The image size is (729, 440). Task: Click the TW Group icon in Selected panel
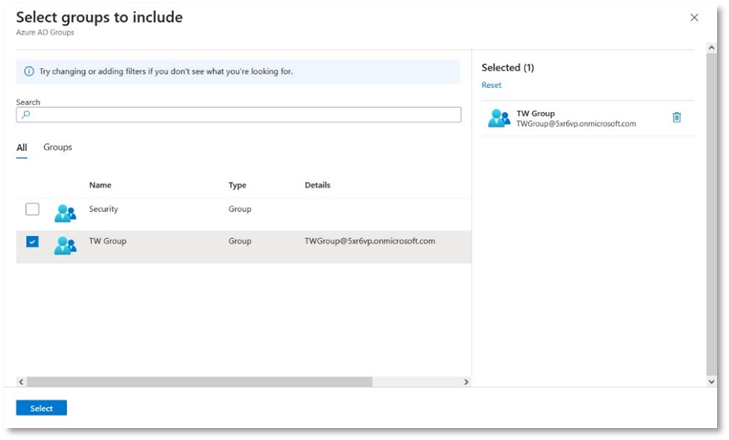(x=498, y=119)
